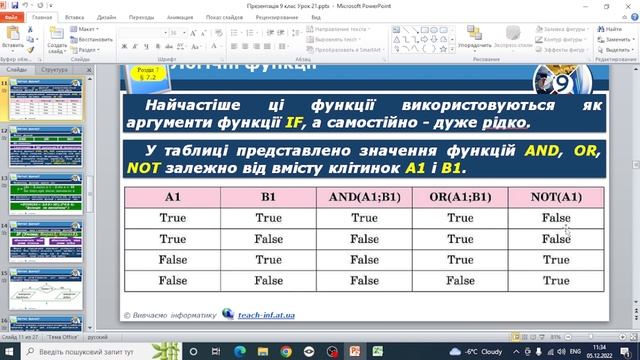640x360 pixels.
Task: Minimize the ribbon with caret icon
Action: point(624,17)
